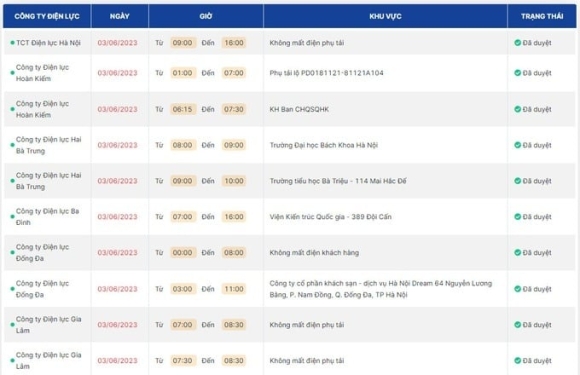Click approved check icon in Bà Triệu school row
The width and height of the screenshot is (580, 375).
[517, 181]
